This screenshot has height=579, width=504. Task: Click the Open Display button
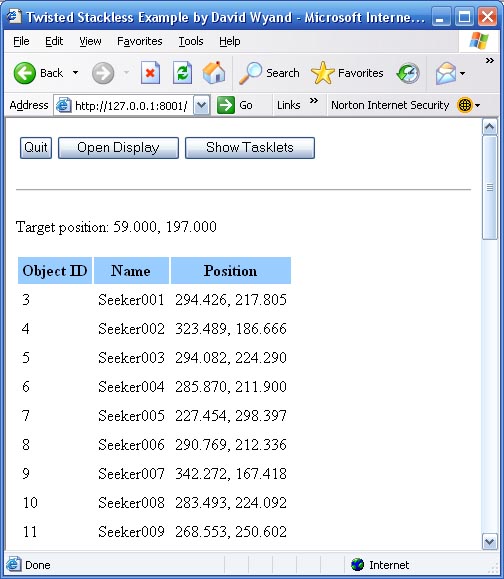point(118,148)
